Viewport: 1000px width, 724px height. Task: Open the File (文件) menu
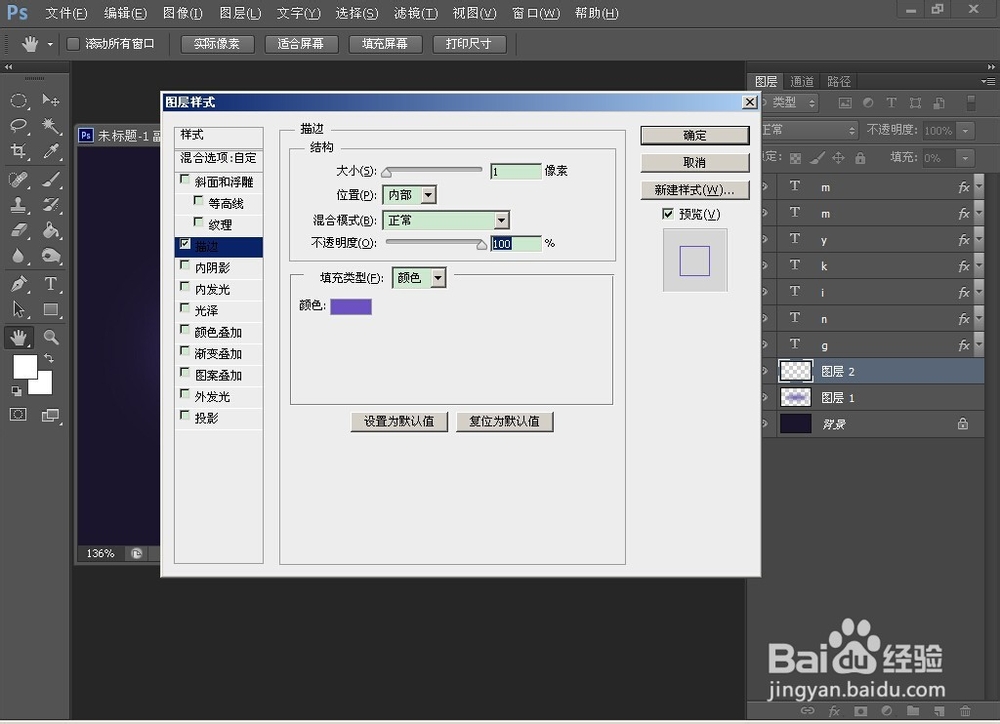pos(66,13)
